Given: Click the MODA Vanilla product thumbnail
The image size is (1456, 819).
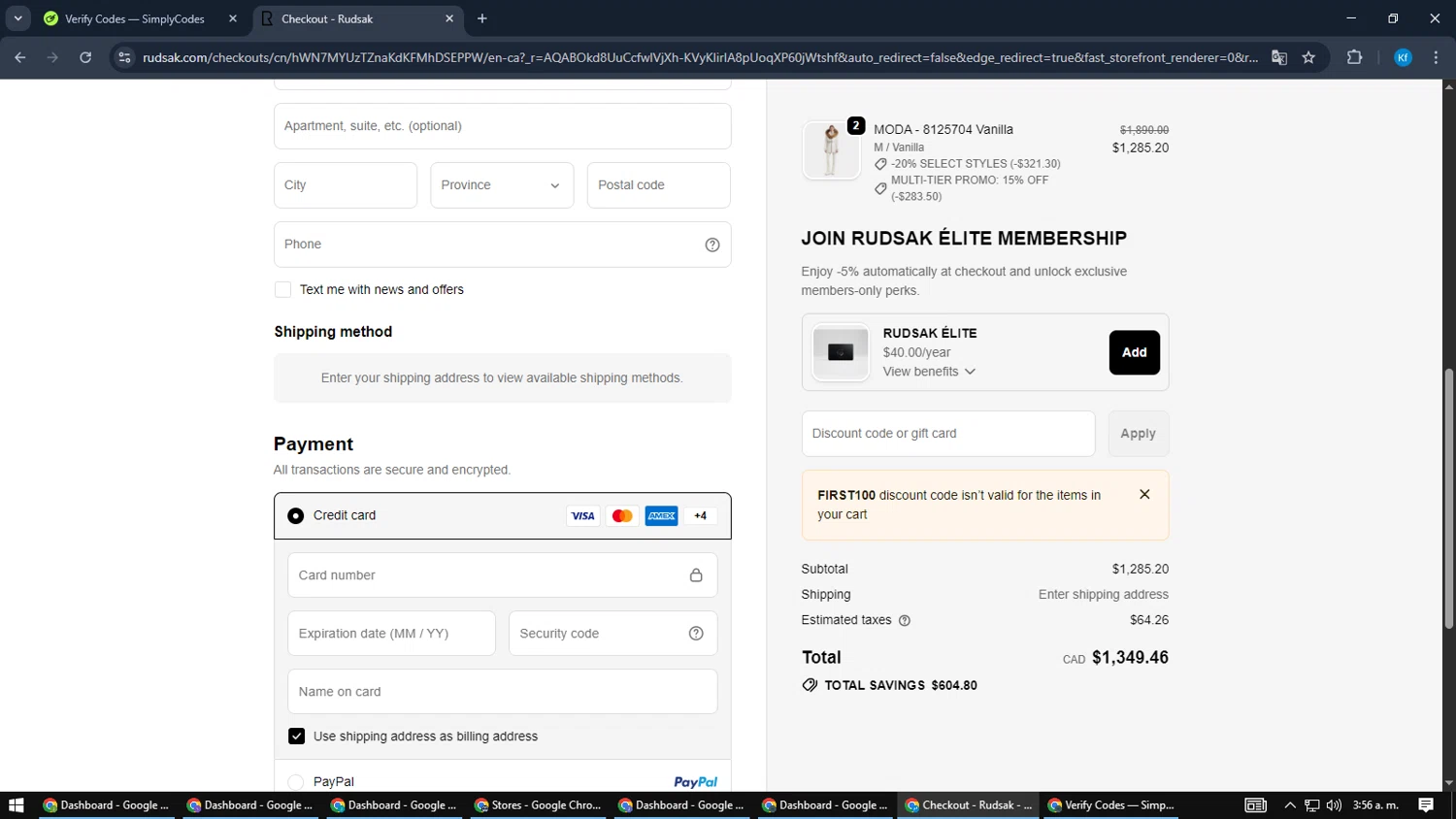Looking at the screenshot, I should pyautogui.click(x=831, y=150).
